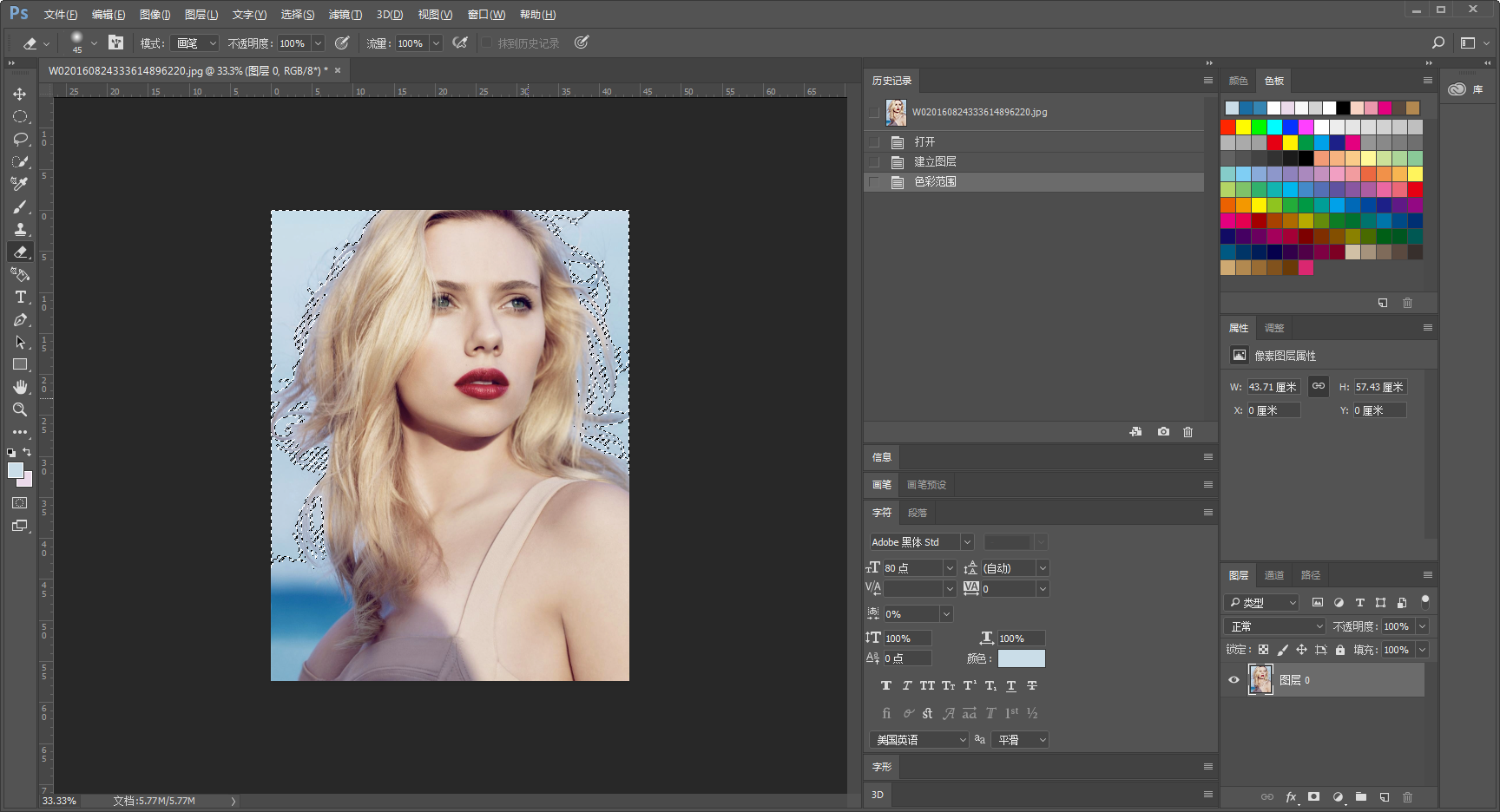Viewport: 1500px width, 812px height.
Task: Click the font size 80 点 field
Action: tap(911, 568)
